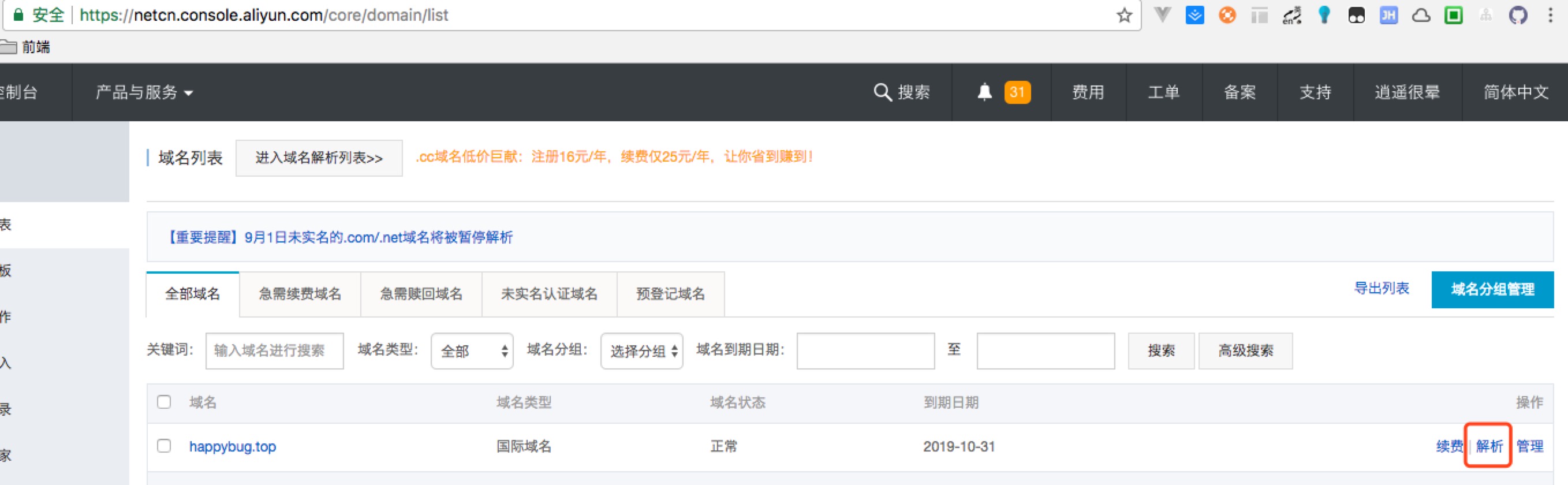The width and height of the screenshot is (1568, 485).
Task: Click the 国际域名 type cell
Action: 524,446
